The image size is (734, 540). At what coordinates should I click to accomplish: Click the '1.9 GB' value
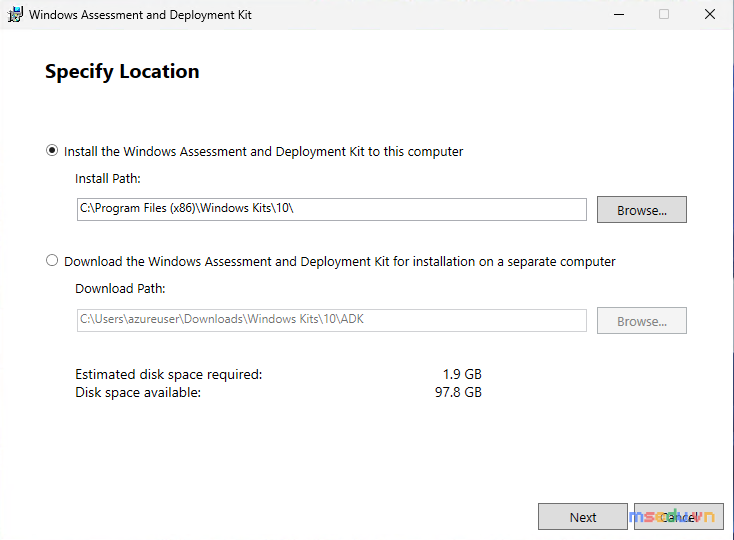point(462,374)
